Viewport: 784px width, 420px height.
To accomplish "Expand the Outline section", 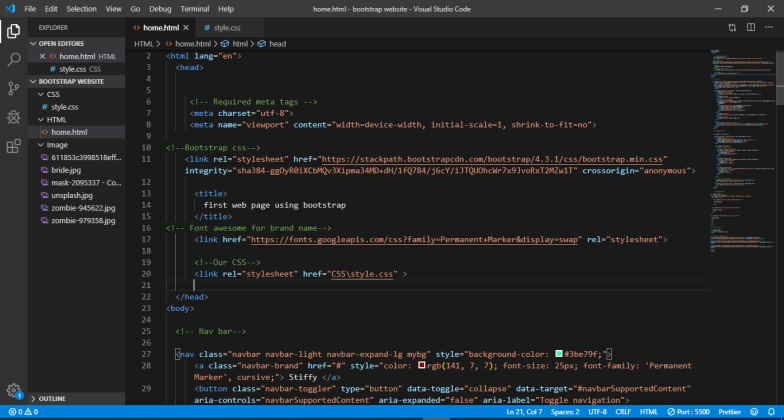I will [52, 398].
